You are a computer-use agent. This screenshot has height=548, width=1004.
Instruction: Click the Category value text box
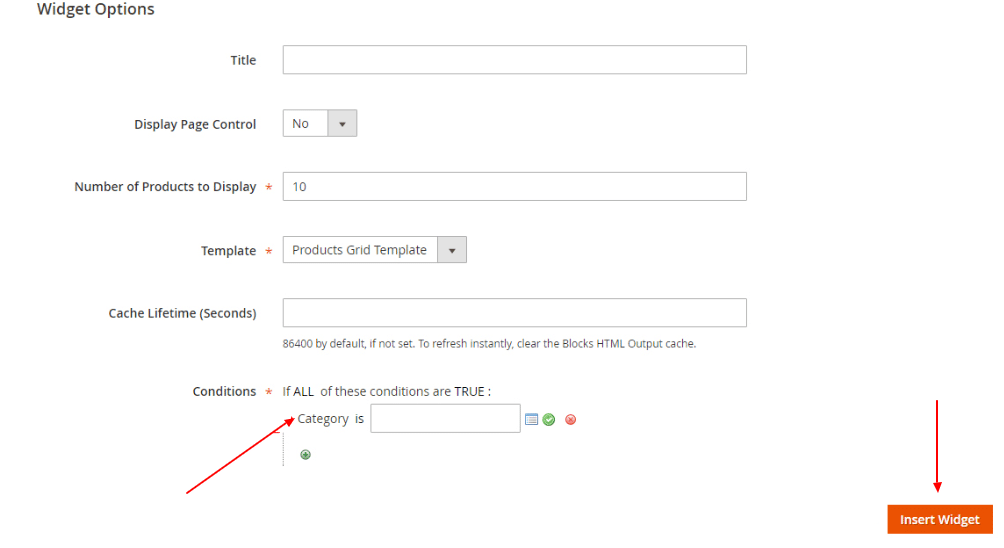pyautogui.click(x=445, y=419)
